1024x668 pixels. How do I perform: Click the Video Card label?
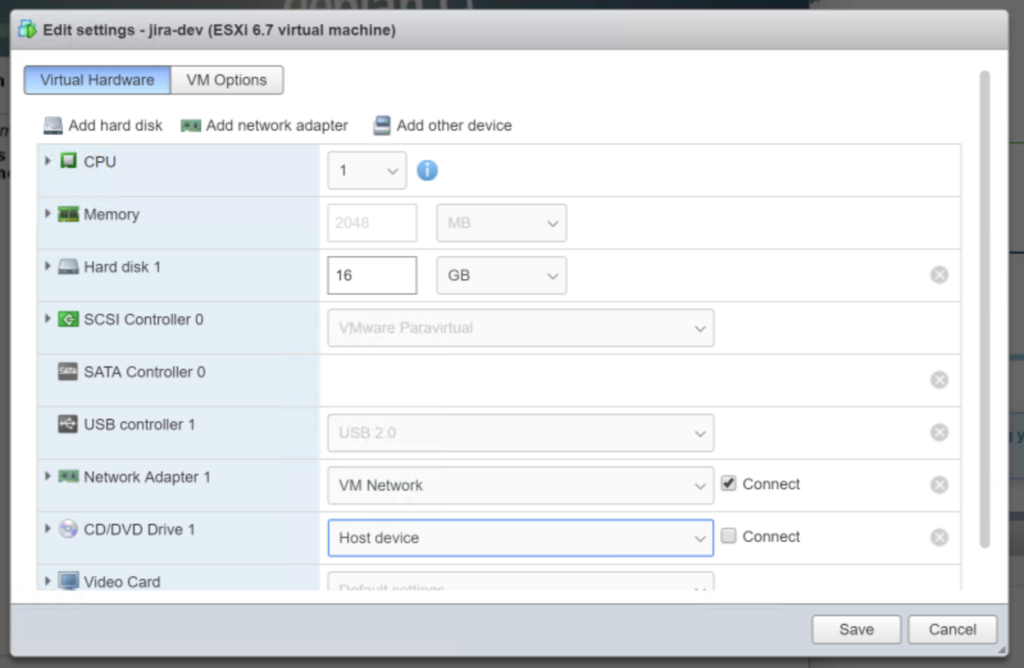(x=122, y=582)
